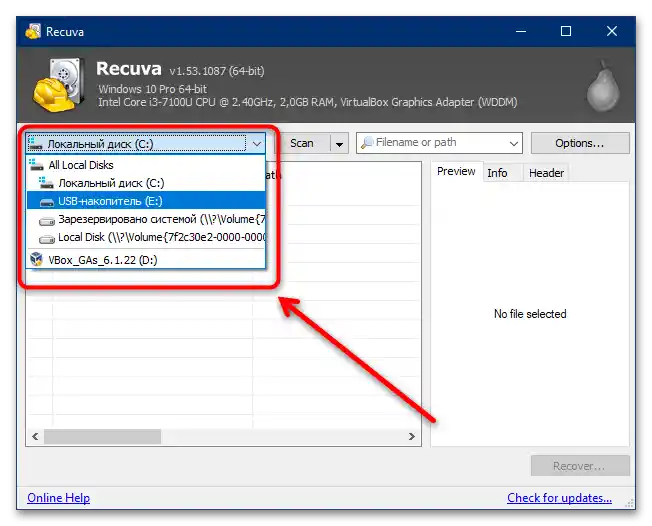Click the Recuva title bar app icon
This screenshot has height=526, width=652.
click(x=33, y=31)
